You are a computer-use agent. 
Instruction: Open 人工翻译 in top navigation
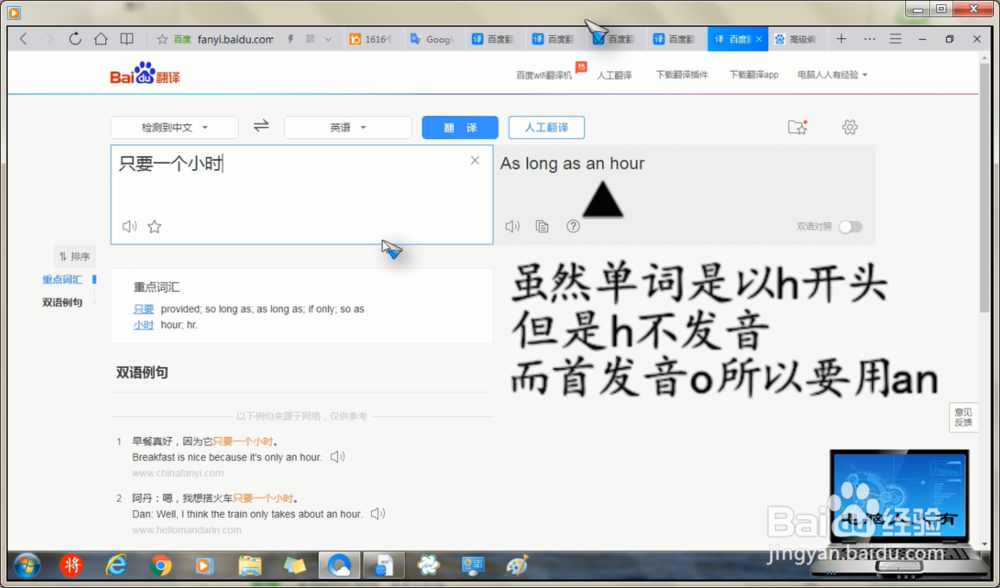pyautogui.click(x=614, y=75)
